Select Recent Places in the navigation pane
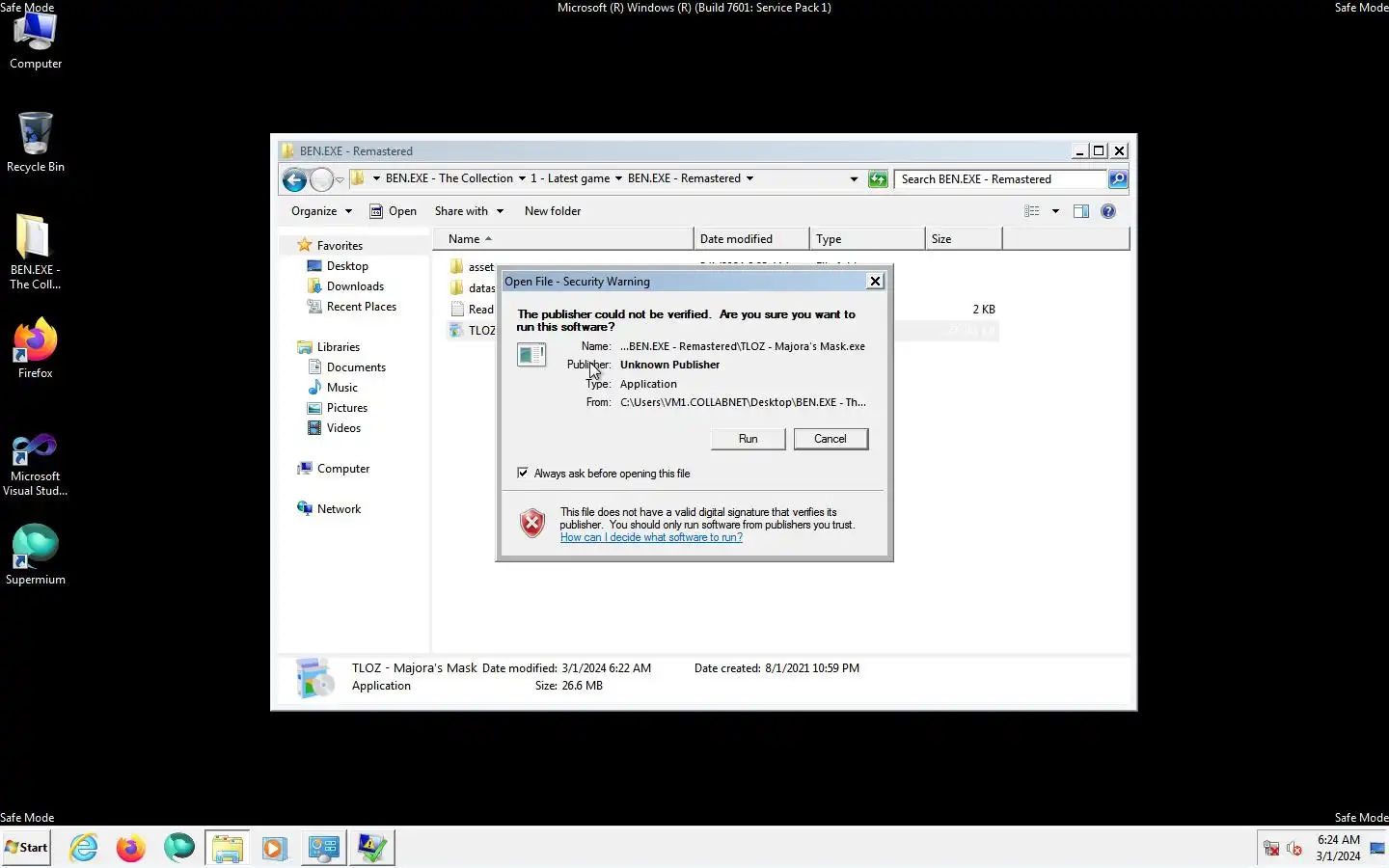1389x868 pixels. pyautogui.click(x=351, y=307)
